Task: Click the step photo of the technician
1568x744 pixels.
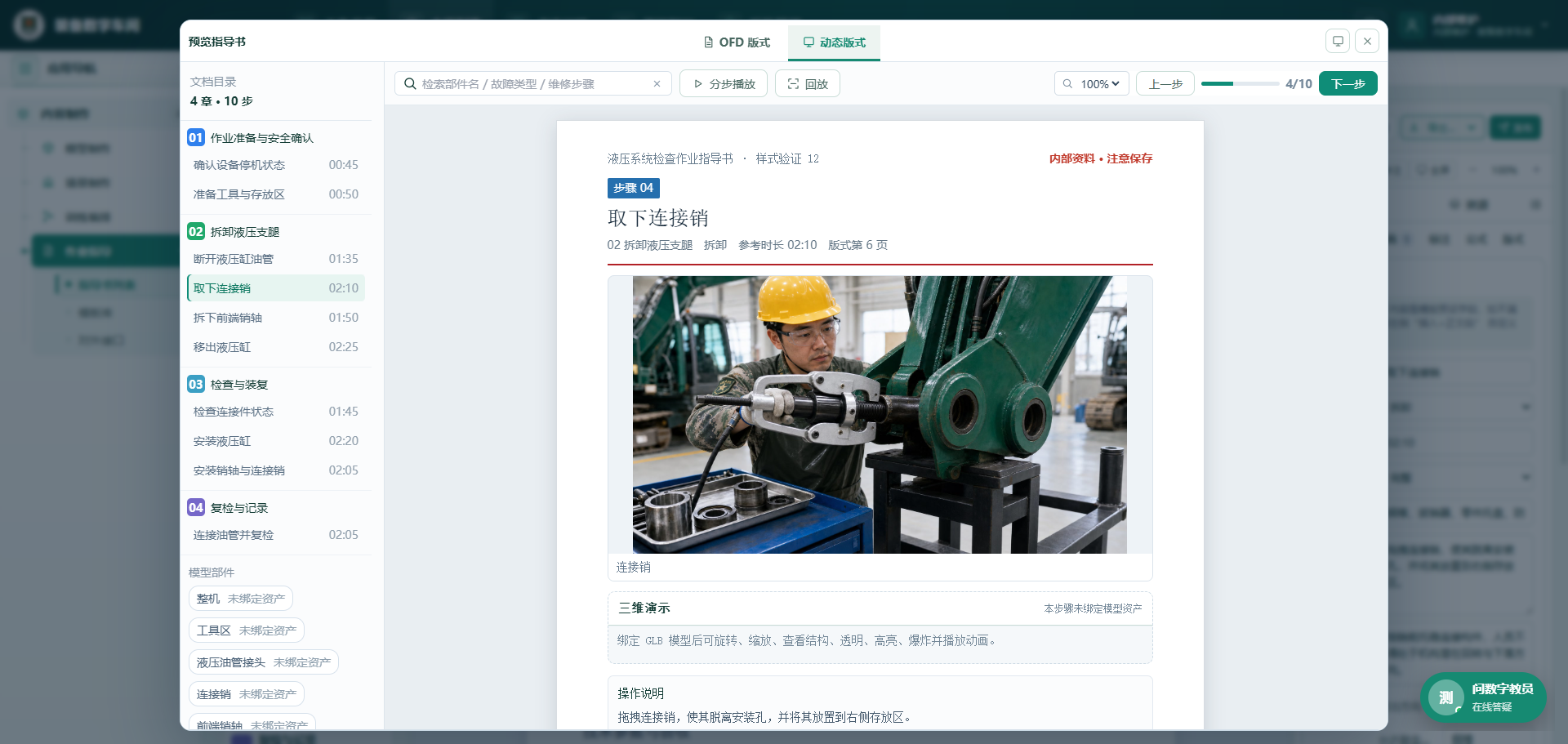Action: pos(880,415)
